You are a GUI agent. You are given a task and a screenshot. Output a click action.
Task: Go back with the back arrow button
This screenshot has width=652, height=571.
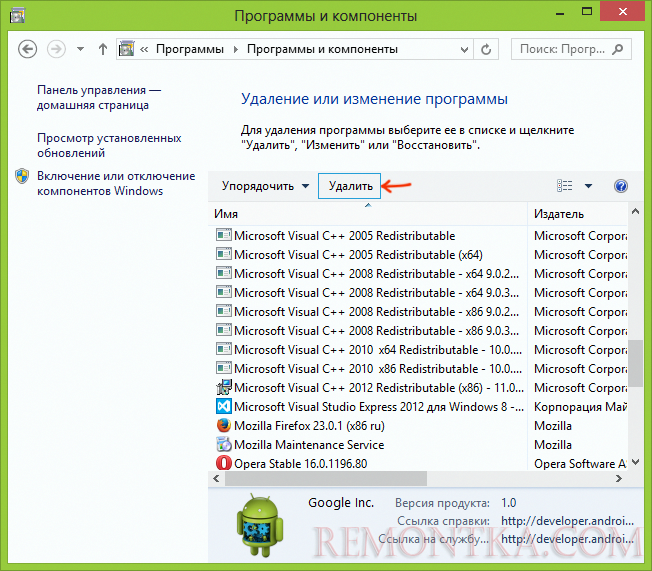tap(27, 49)
